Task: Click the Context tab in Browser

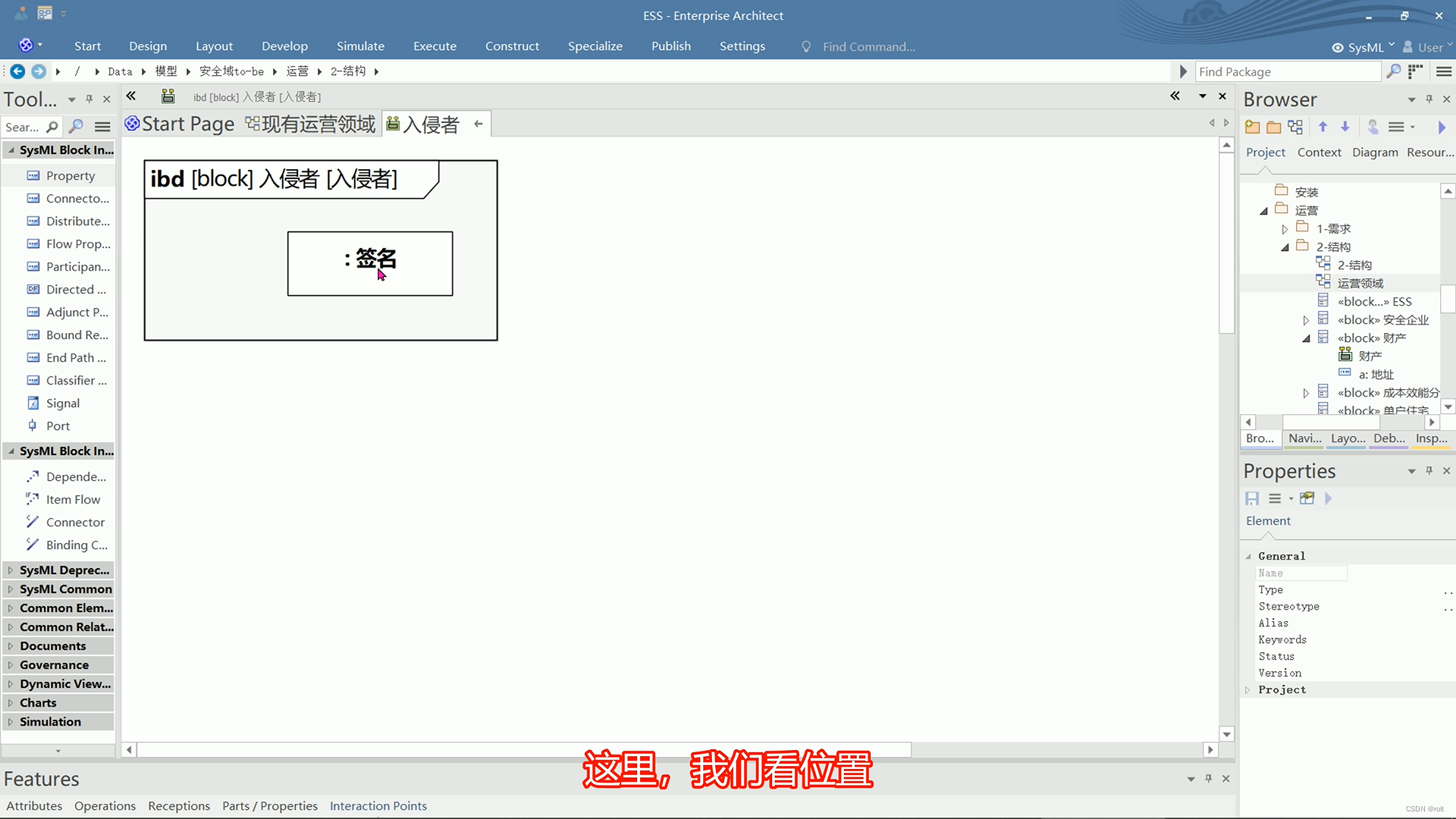Action: [x=1319, y=152]
